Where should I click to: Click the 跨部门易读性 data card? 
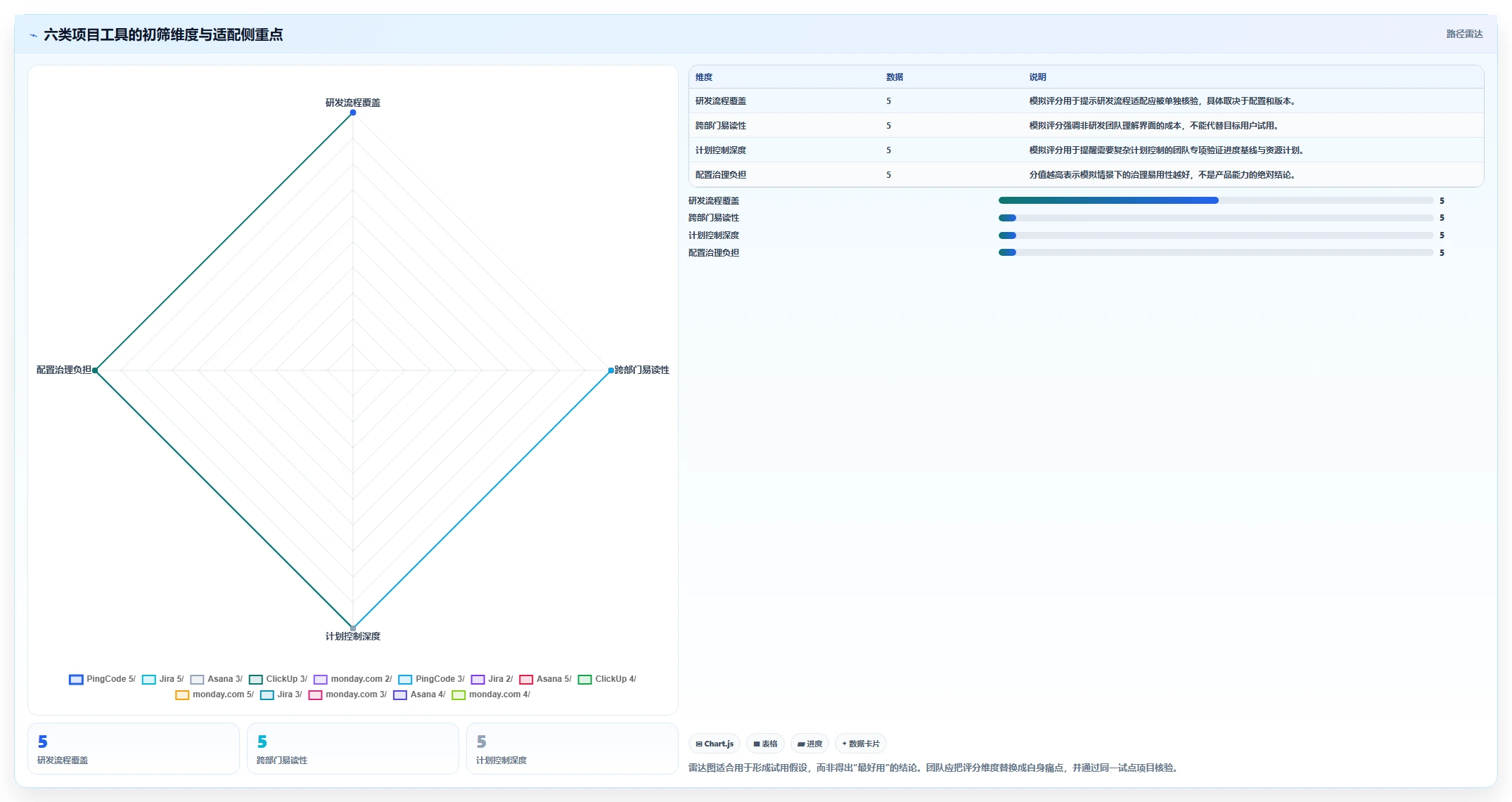(x=353, y=749)
